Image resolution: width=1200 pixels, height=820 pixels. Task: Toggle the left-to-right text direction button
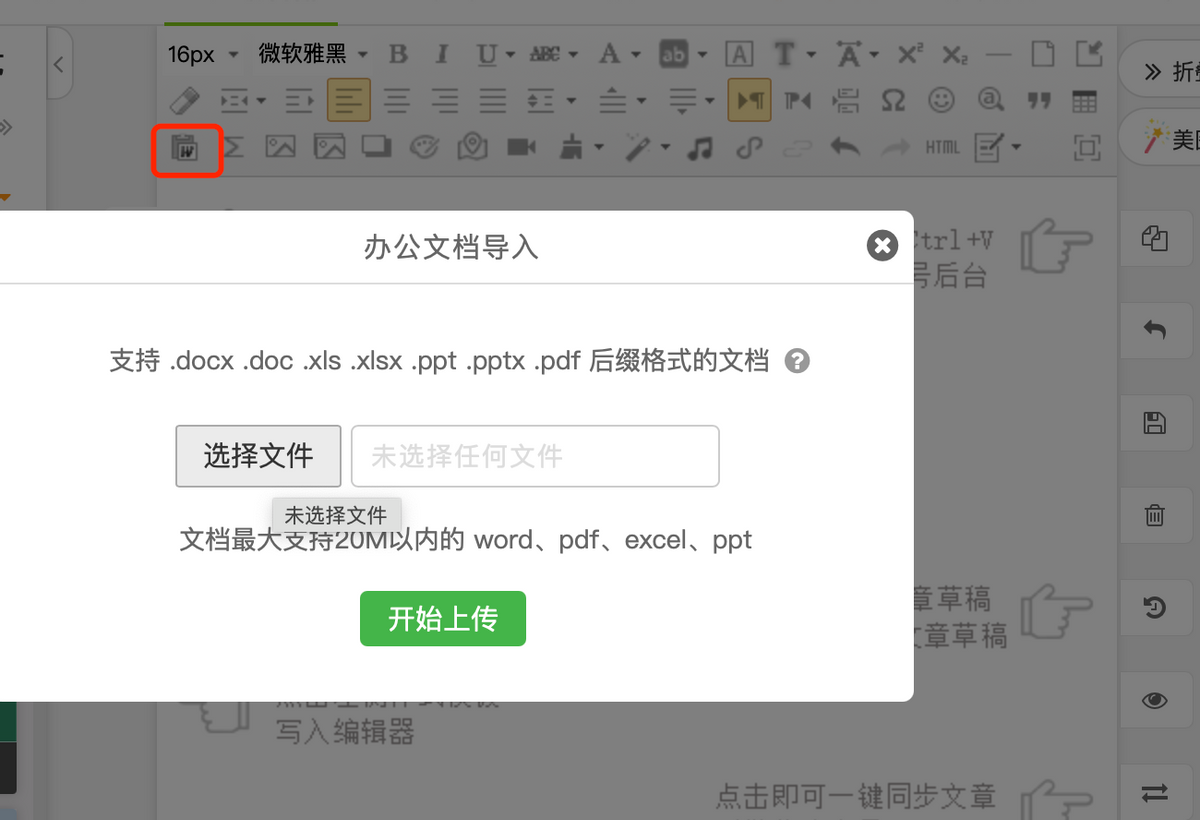coord(749,101)
